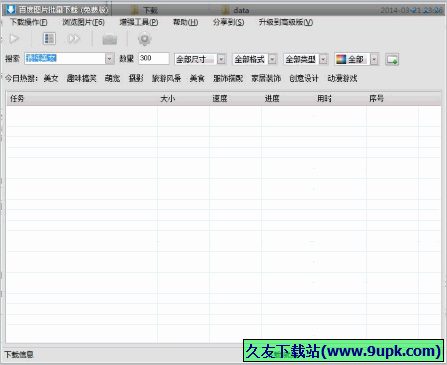Select the 动漫游戏 hot search link
The image size is (447, 365).
342,79
